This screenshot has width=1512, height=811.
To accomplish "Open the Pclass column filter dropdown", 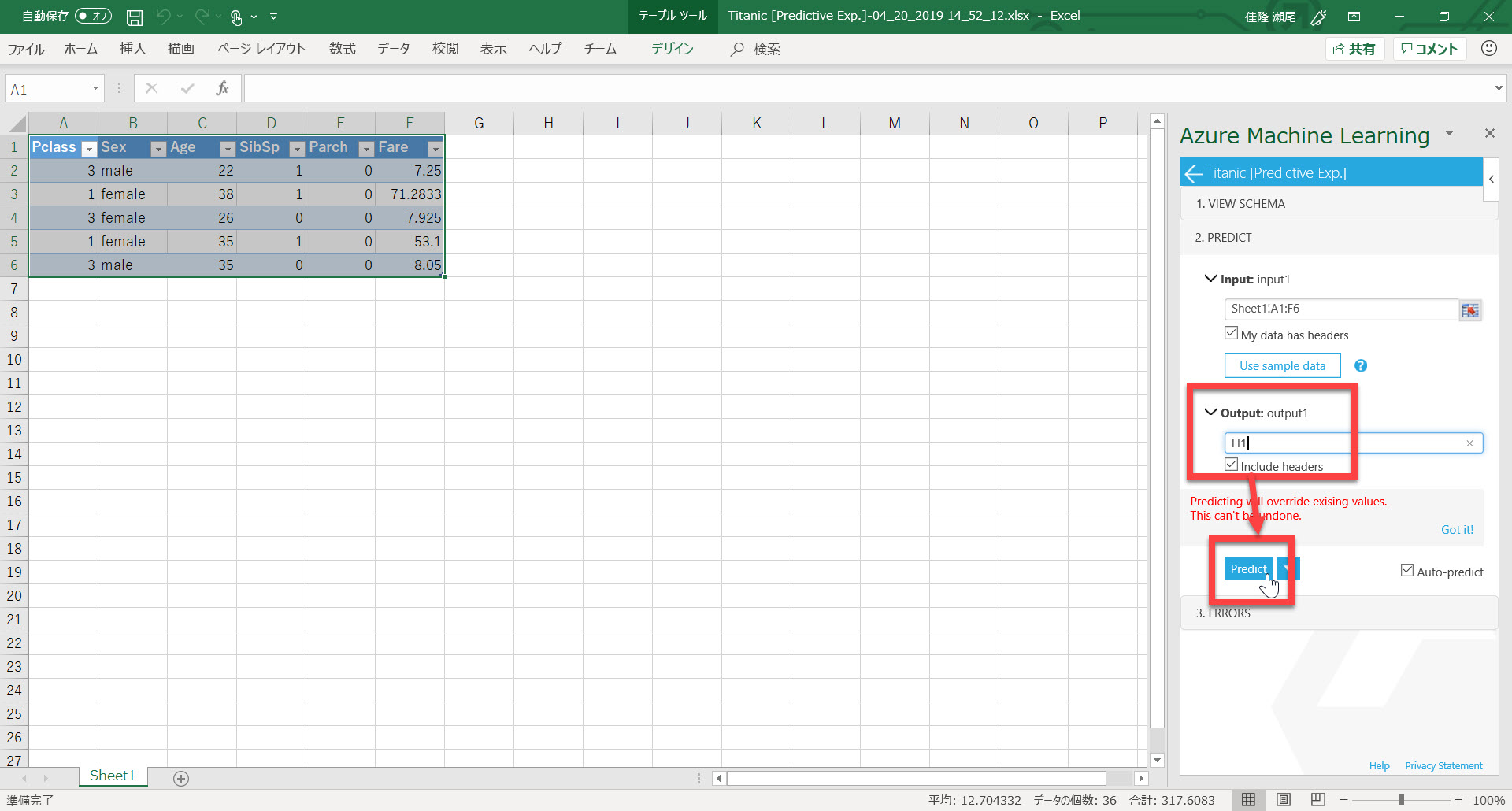I will tap(89, 149).
